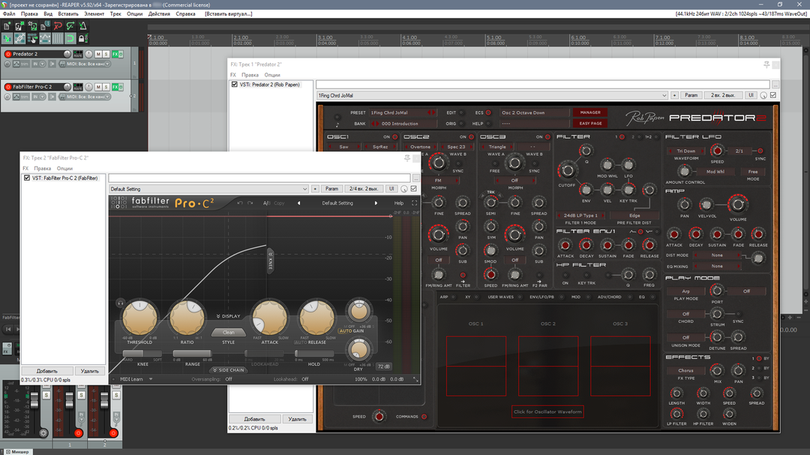Screen dimensions: 810x455
Task: Click the KNEE slider in Pro-C 2
Action: (x=143, y=354)
